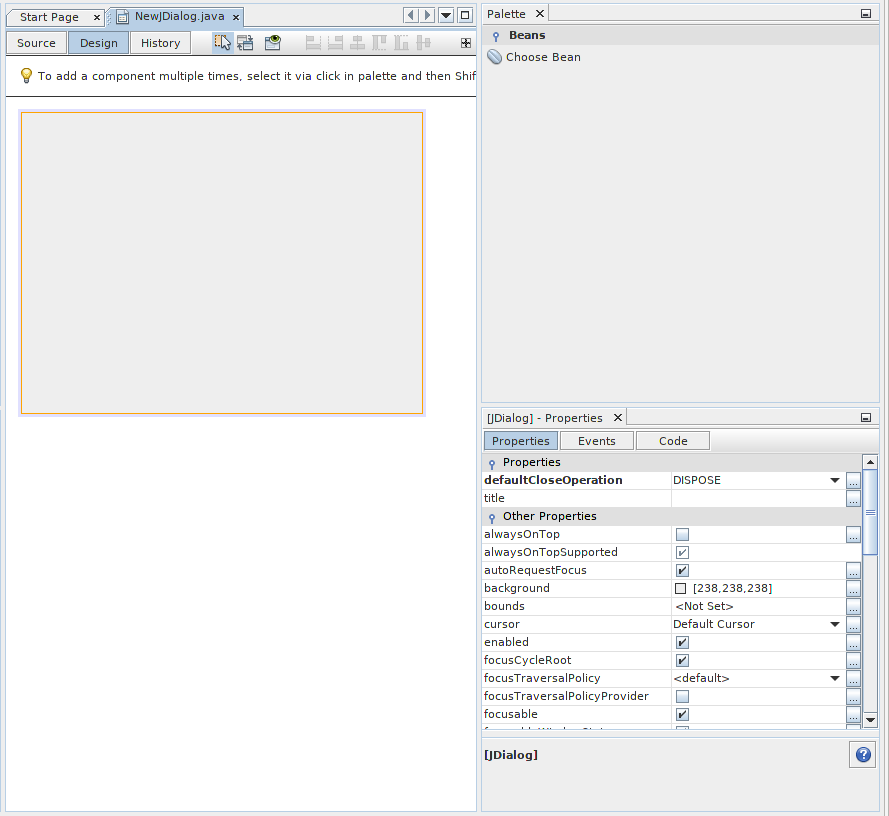889x816 pixels.
Task: Open custom editor for defaultCloseOperation
Action: [853, 480]
